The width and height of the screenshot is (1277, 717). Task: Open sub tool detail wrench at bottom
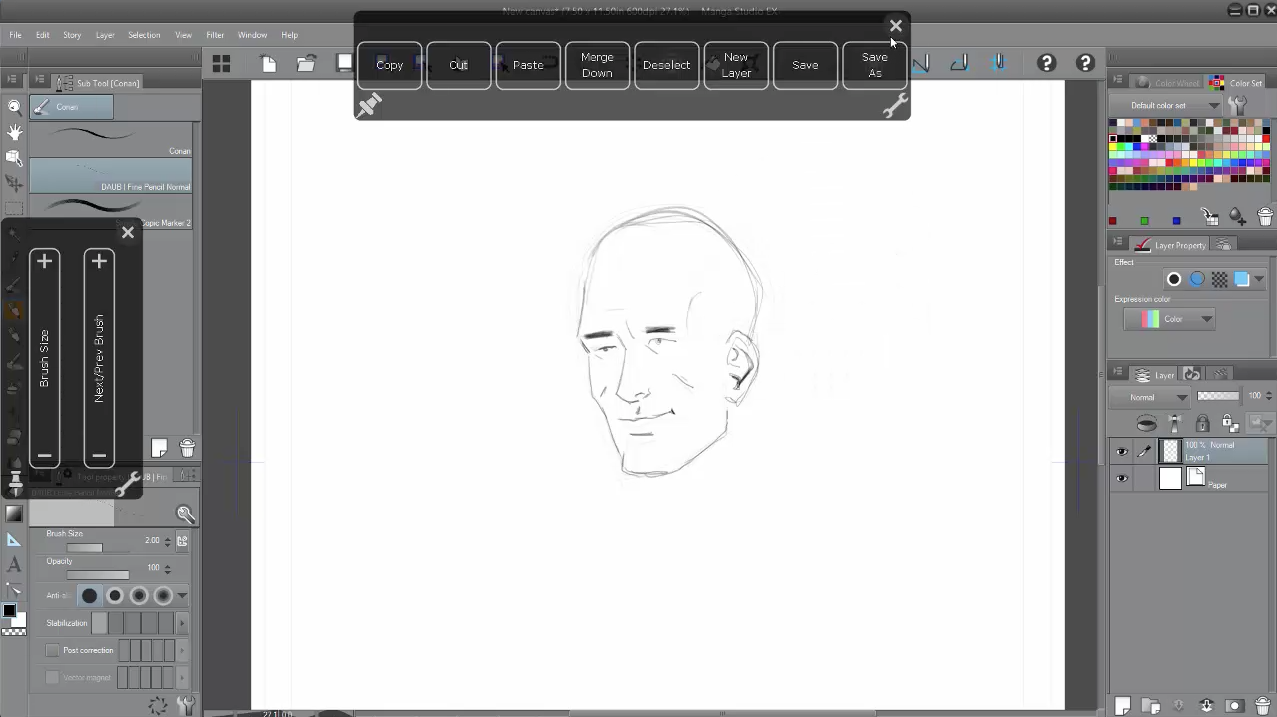click(185, 705)
